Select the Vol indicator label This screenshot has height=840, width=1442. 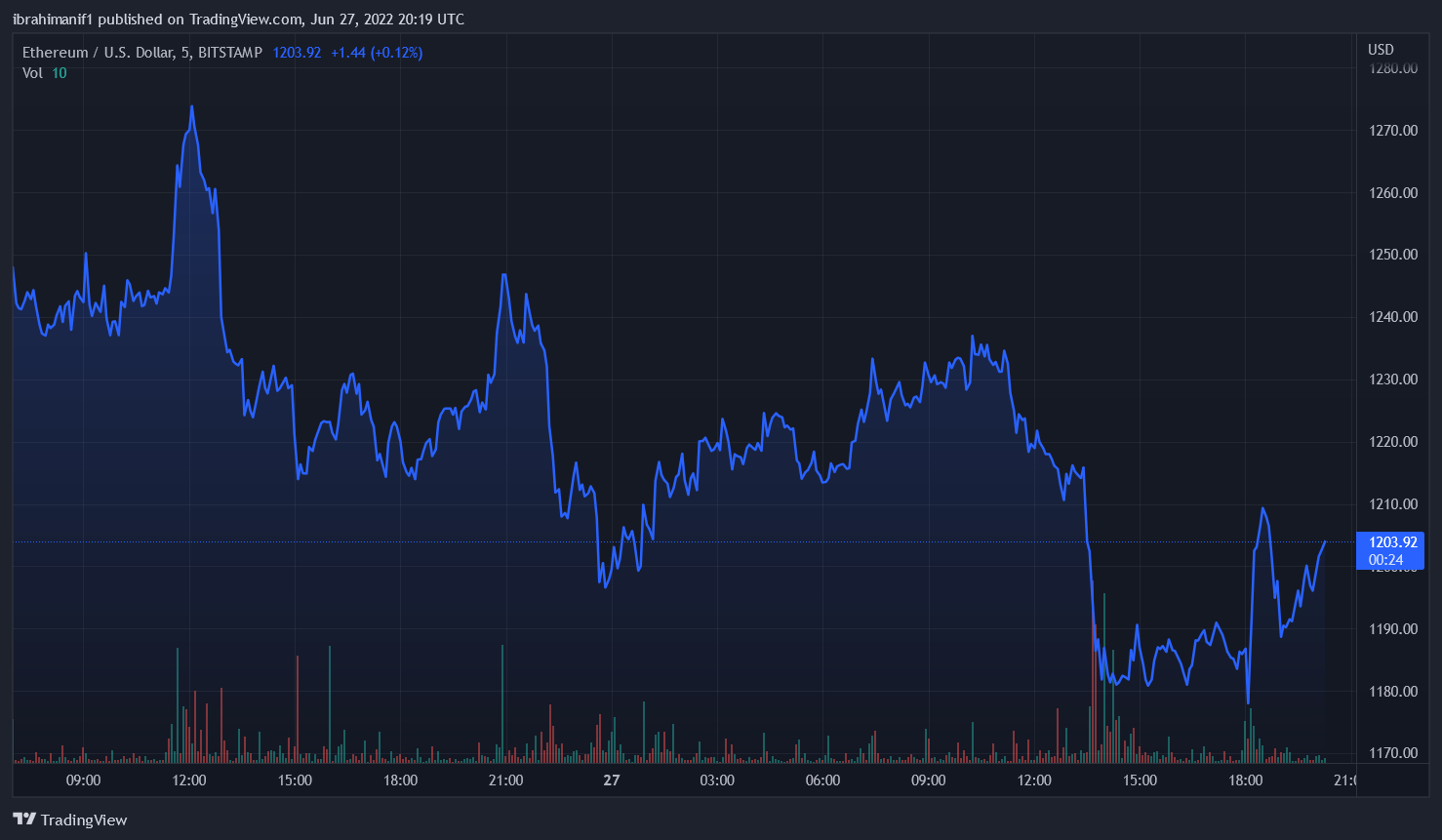pyautogui.click(x=32, y=73)
